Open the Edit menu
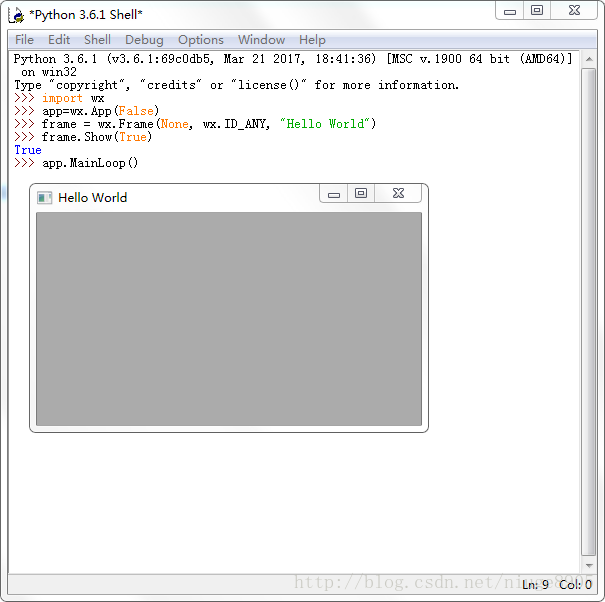 coord(59,40)
